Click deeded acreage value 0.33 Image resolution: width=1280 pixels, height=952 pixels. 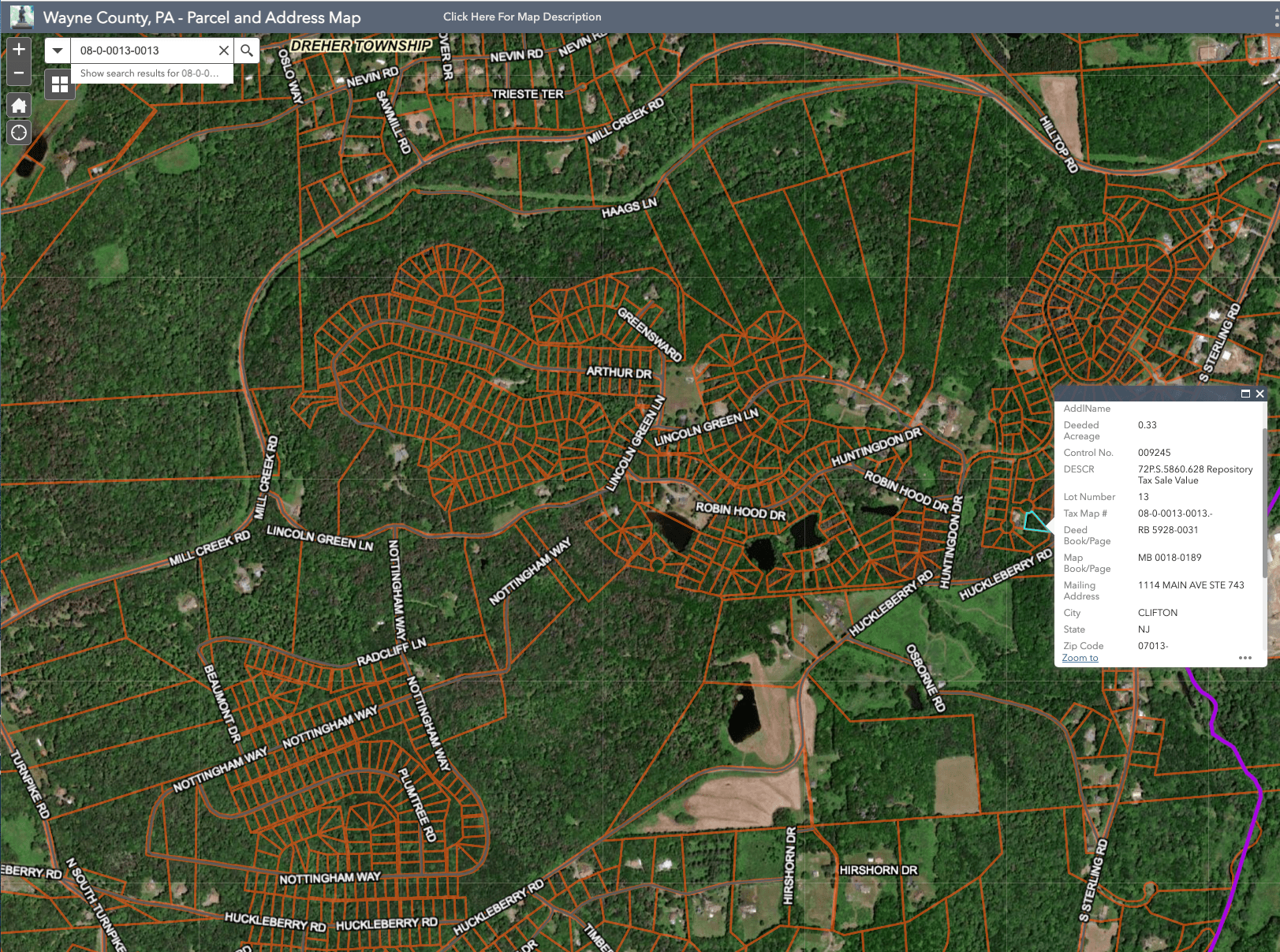1148,425
